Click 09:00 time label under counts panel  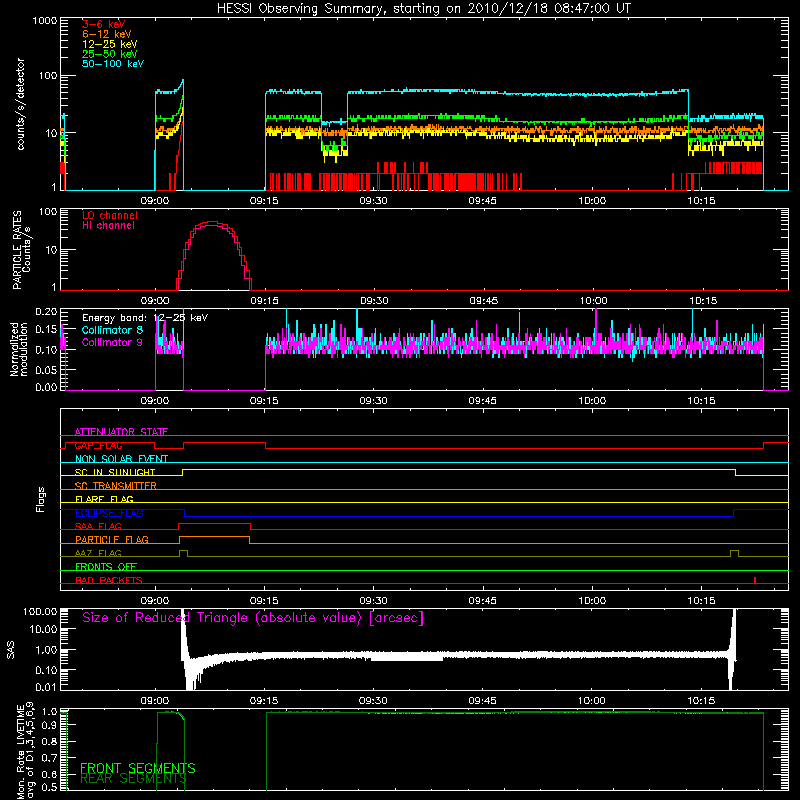point(155,201)
